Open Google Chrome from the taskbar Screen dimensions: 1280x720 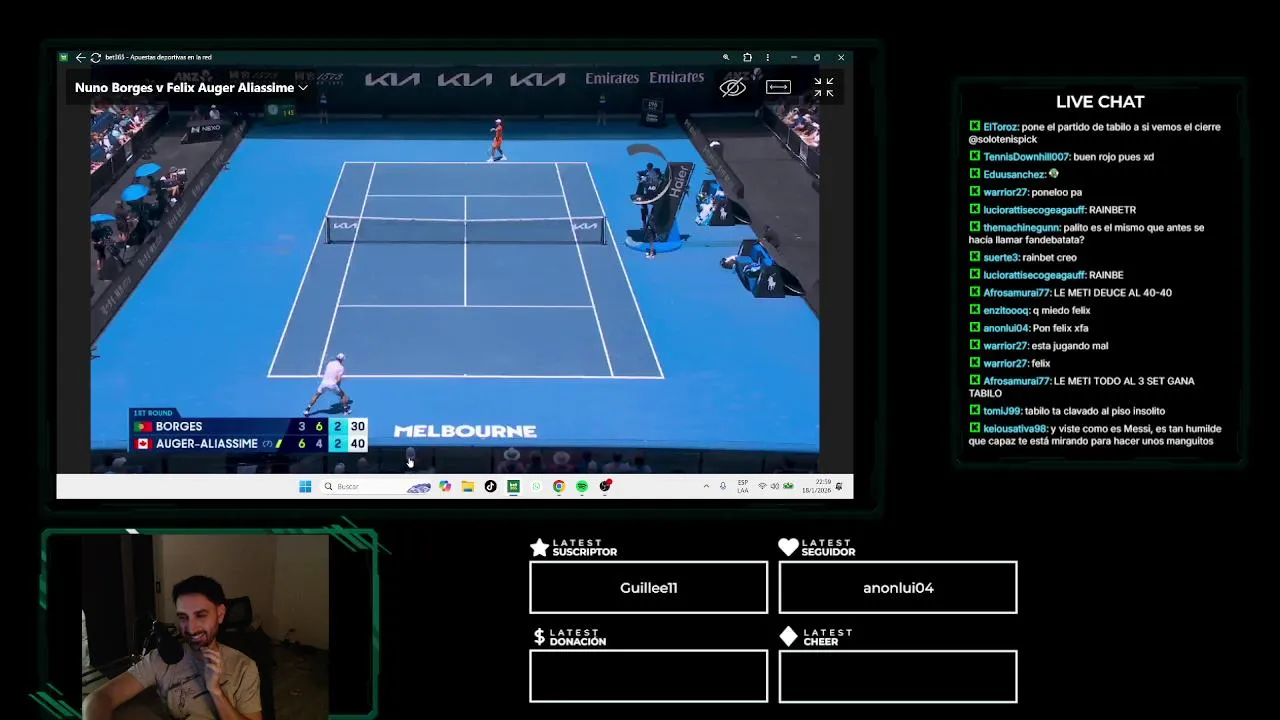tap(559, 486)
